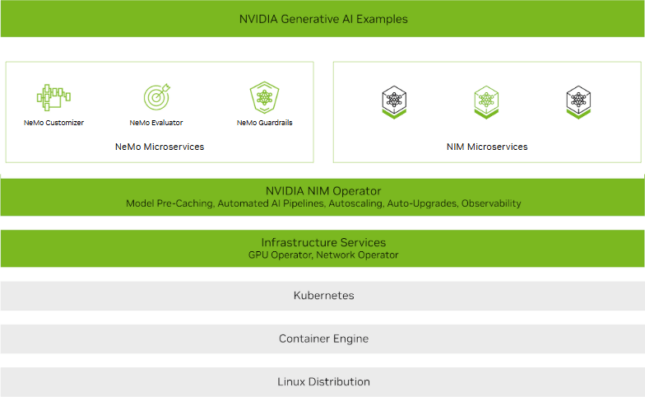Click the Linux Distribution layer bar
Image resolution: width=645 pixels, height=397 pixels.
(x=322, y=382)
